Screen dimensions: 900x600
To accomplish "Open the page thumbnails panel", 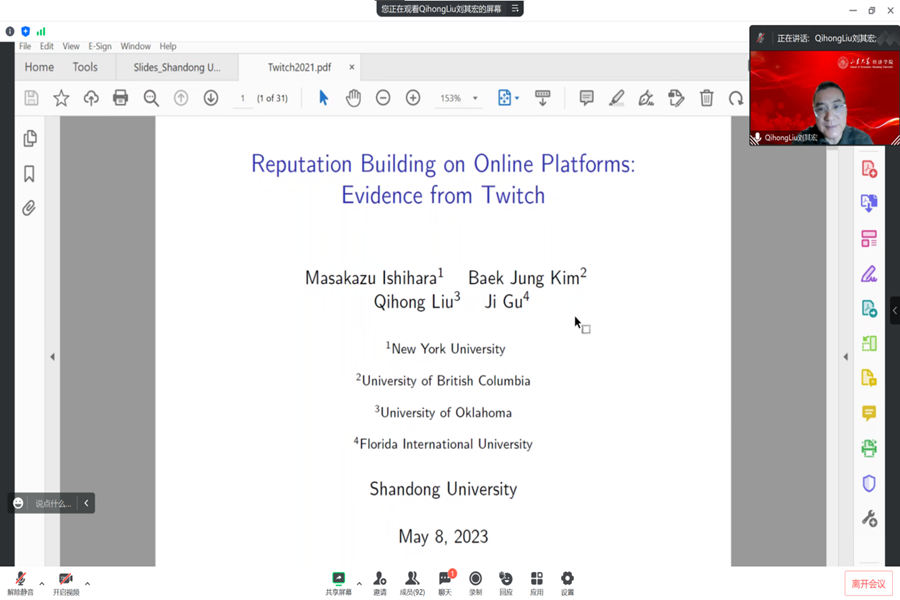I will tap(30, 139).
